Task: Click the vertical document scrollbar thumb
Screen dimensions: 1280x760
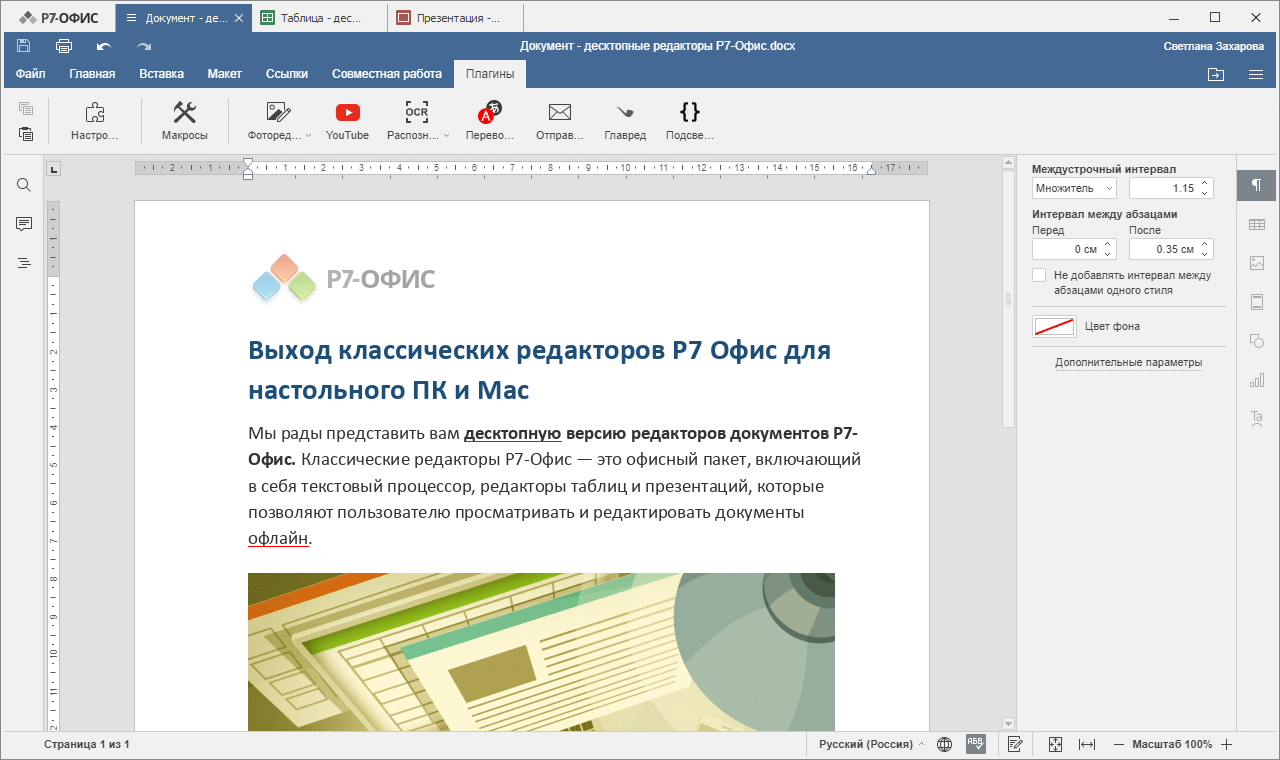Action: point(1008,300)
